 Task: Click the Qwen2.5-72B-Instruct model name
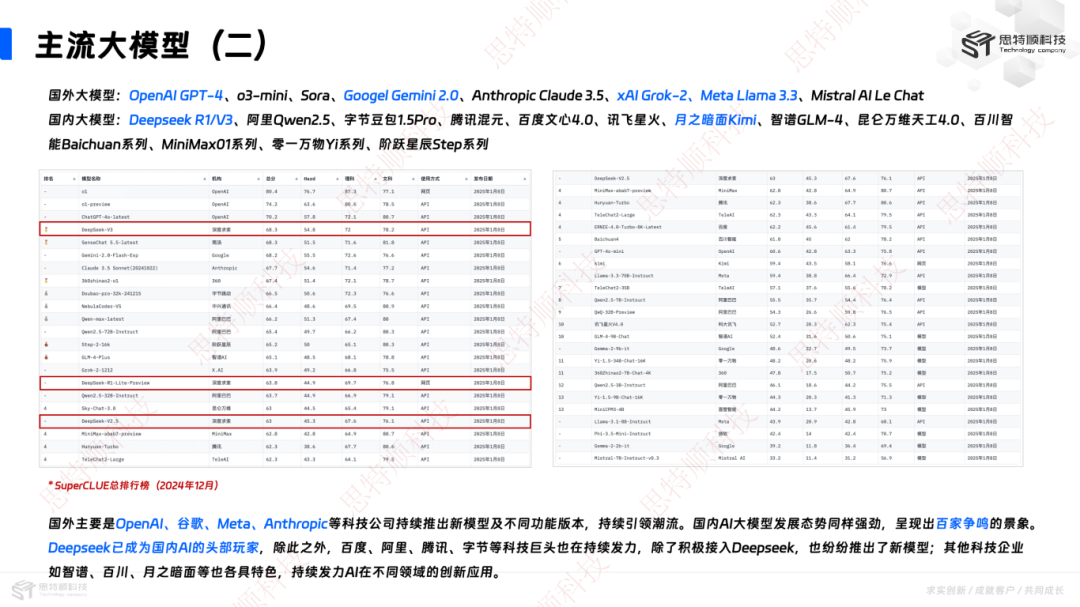(x=110, y=331)
